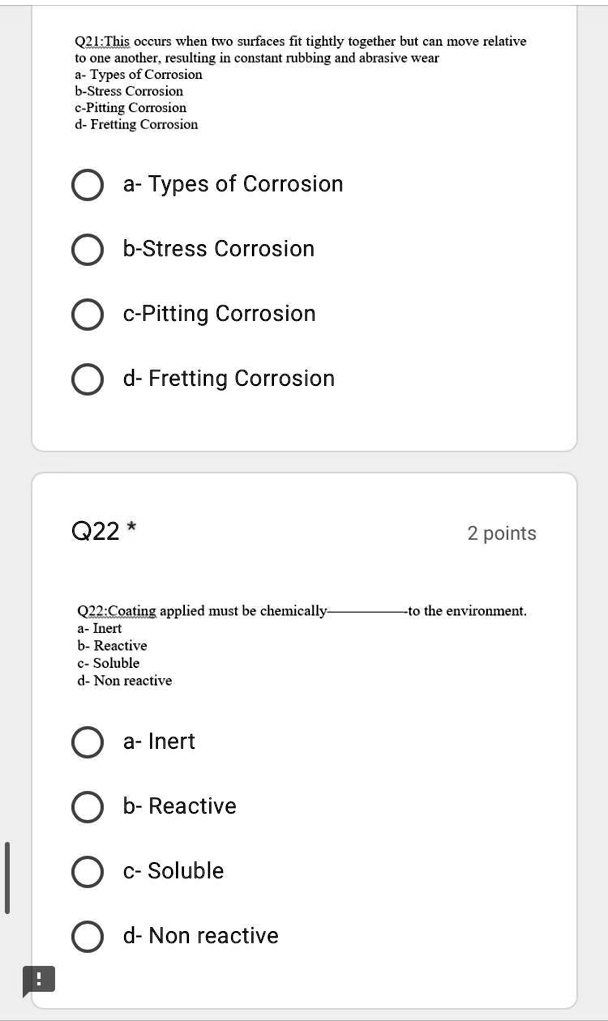The height and width of the screenshot is (1021, 608).
Task: Click the 'a- Inert' option label text
Action: pyautogui.click(x=159, y=742)
